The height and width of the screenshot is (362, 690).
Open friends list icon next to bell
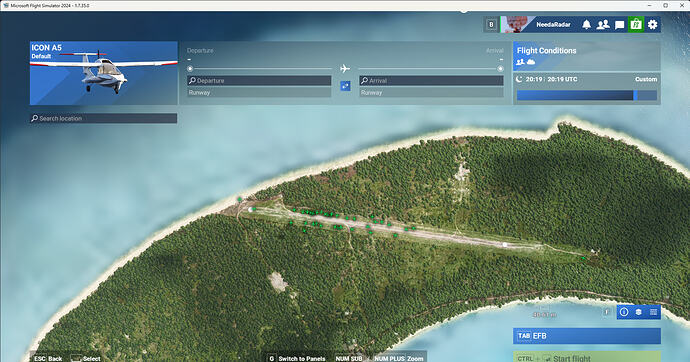[603, 25]
